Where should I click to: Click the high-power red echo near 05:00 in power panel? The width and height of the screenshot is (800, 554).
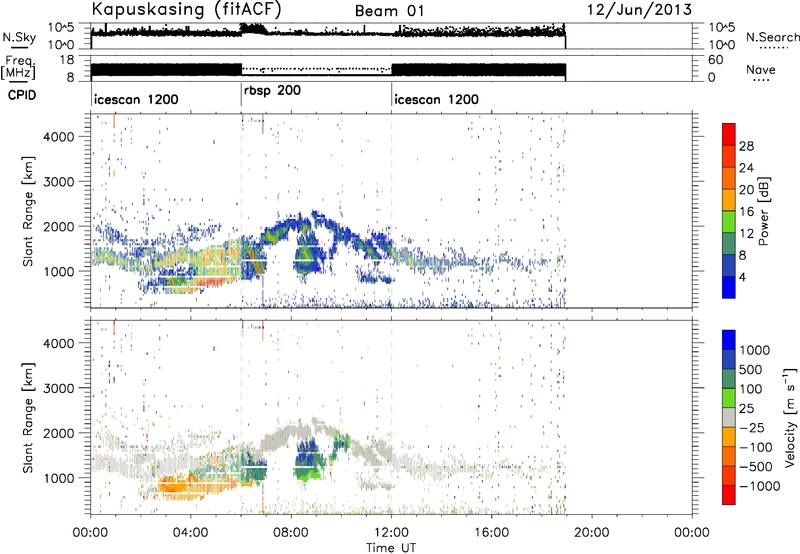(213, 281)
